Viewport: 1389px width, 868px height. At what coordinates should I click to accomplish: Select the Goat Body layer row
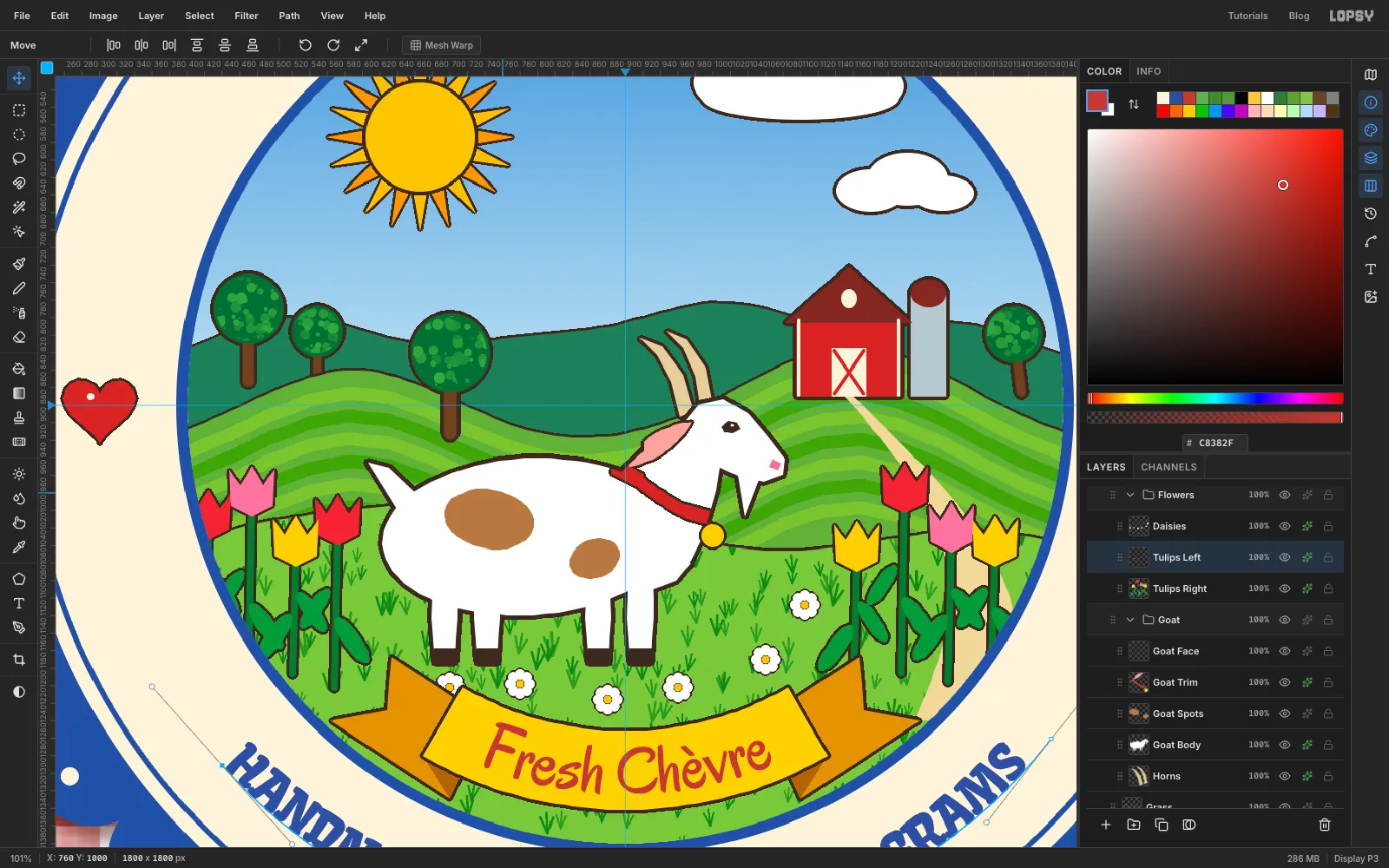pyautogui.click(x=1215, y=745)
